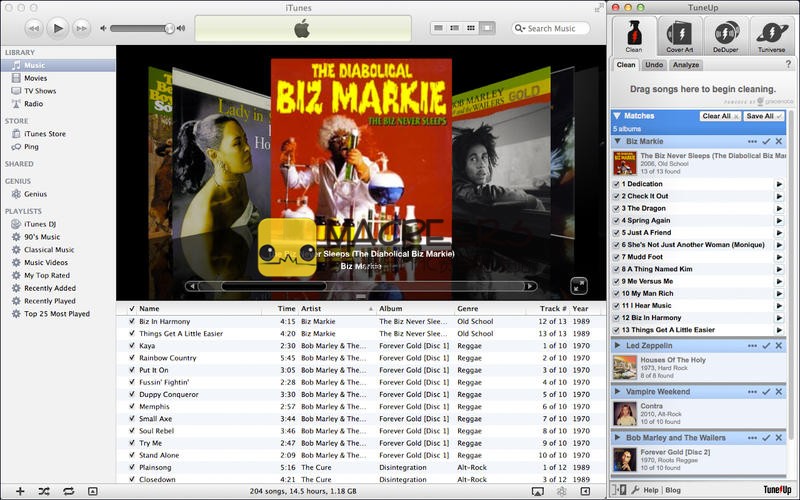Save the Vampire Weekend match with checkmark
This screenshot has height=500, width=800.
766,392
